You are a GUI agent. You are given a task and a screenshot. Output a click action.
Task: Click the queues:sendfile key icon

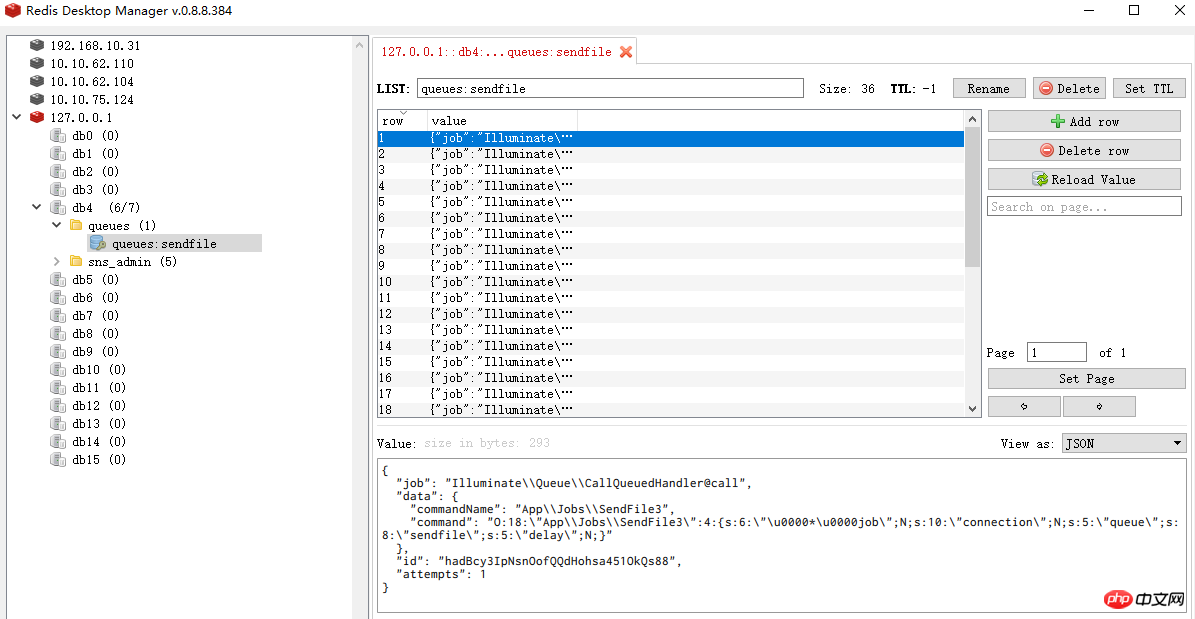tap(98, 243)
